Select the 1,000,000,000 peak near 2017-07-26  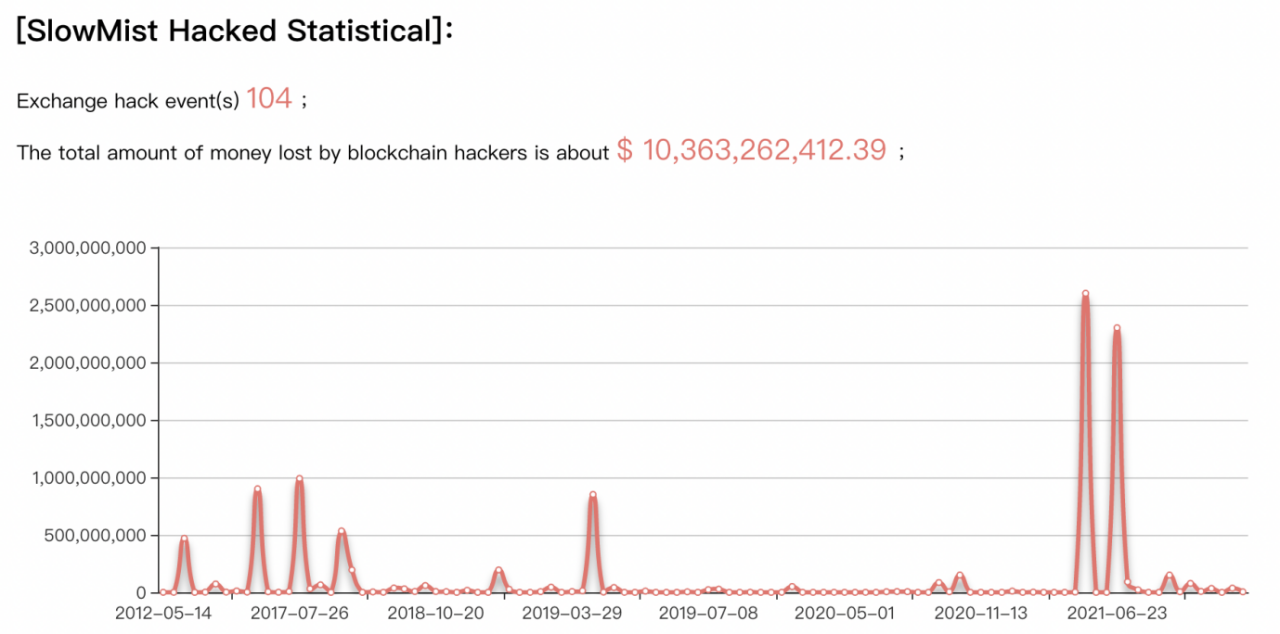click(299, 479)
